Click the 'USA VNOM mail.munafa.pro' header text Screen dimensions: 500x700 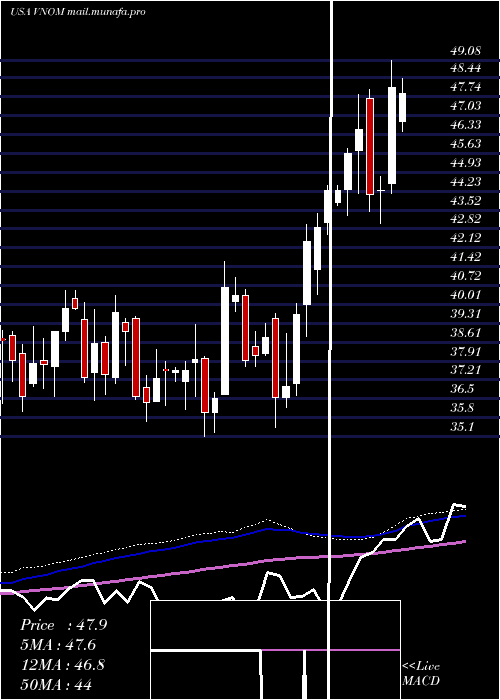[78, 12]
